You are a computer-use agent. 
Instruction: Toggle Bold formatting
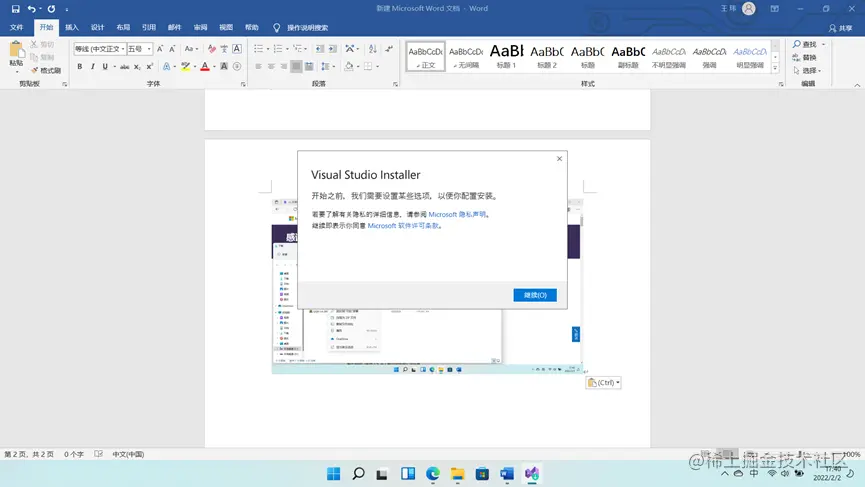[x=79, y=67]
